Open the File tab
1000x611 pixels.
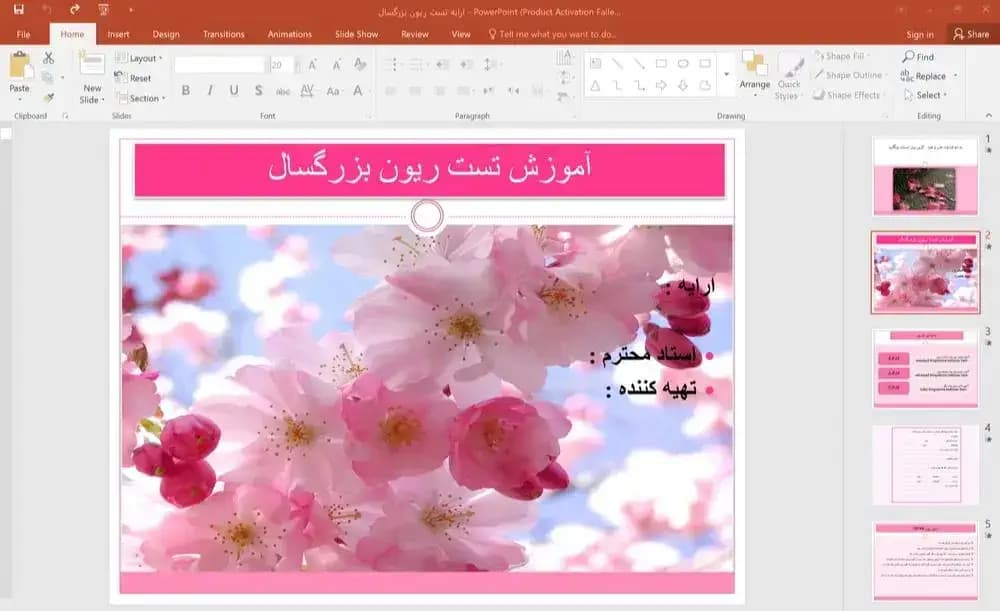coord(24,34)
